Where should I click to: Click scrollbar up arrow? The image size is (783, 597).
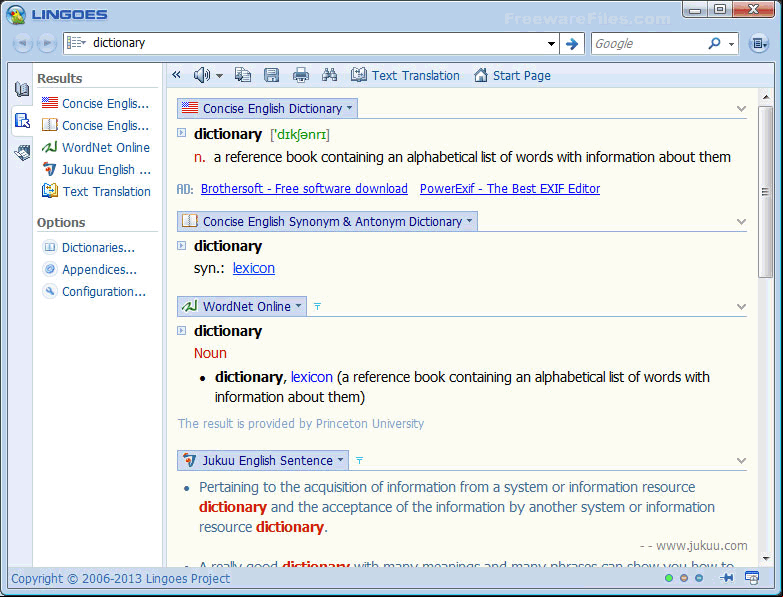(x=766, y=96)
